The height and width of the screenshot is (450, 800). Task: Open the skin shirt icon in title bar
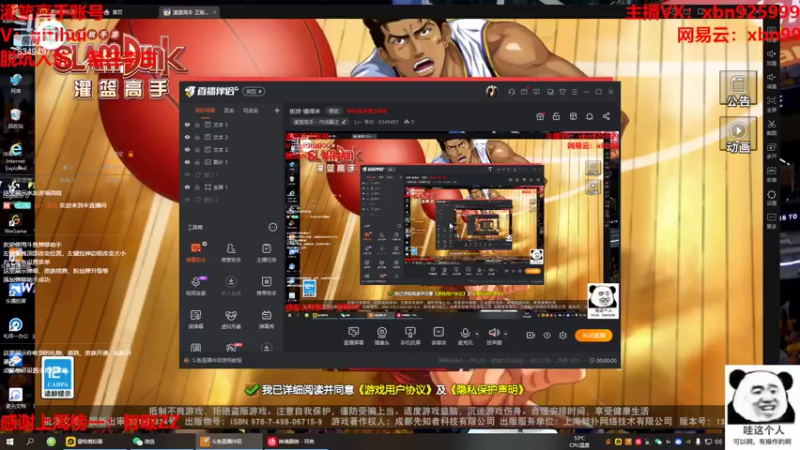[562, 92]
